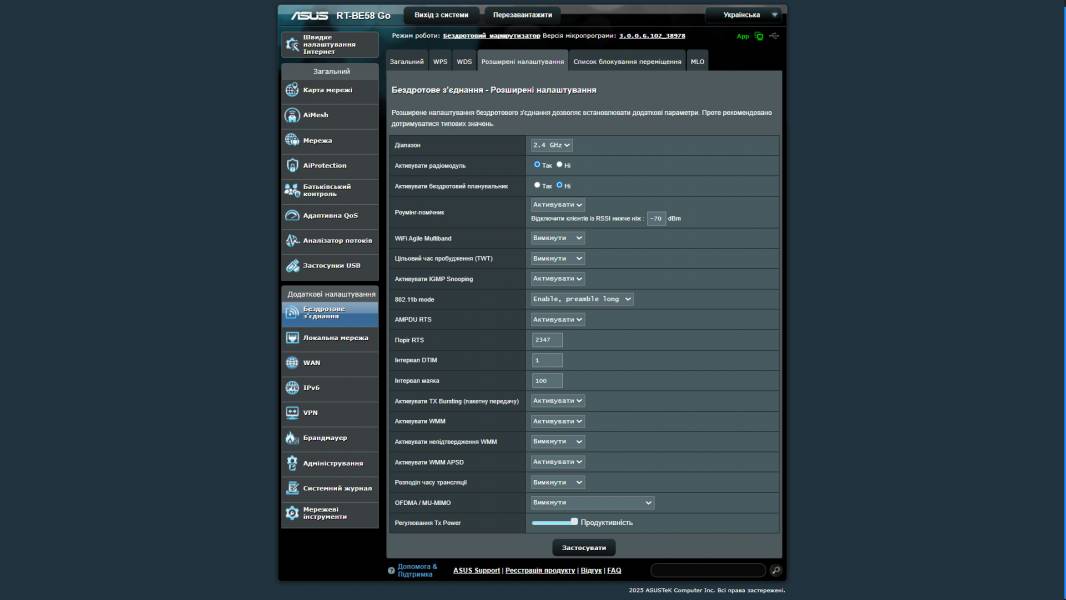Expand the 802.11b mode dropdown
The height and width of the screenshot is (600, 1066).
coord(582,299)
